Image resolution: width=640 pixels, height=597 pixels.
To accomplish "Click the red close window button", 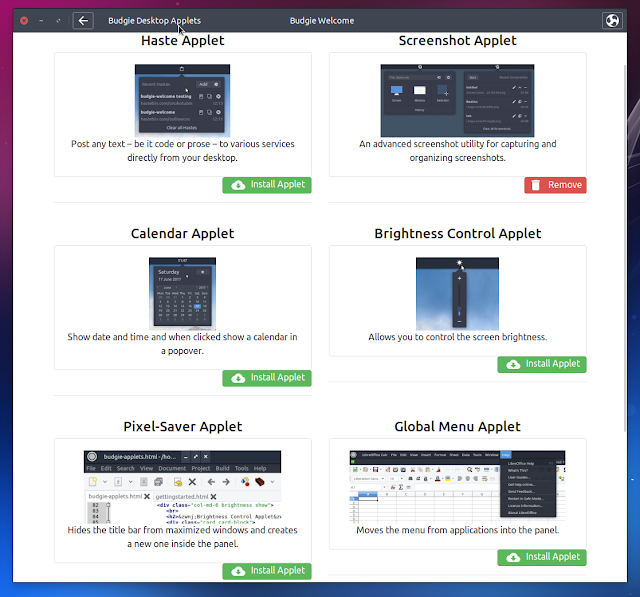I will [24, 20].
